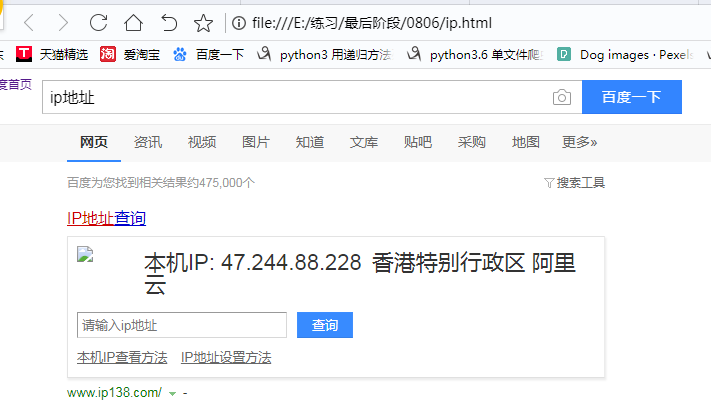Open IP地址设置方法 link
Screen dimensions: 711x415
[x=226, y=357]
